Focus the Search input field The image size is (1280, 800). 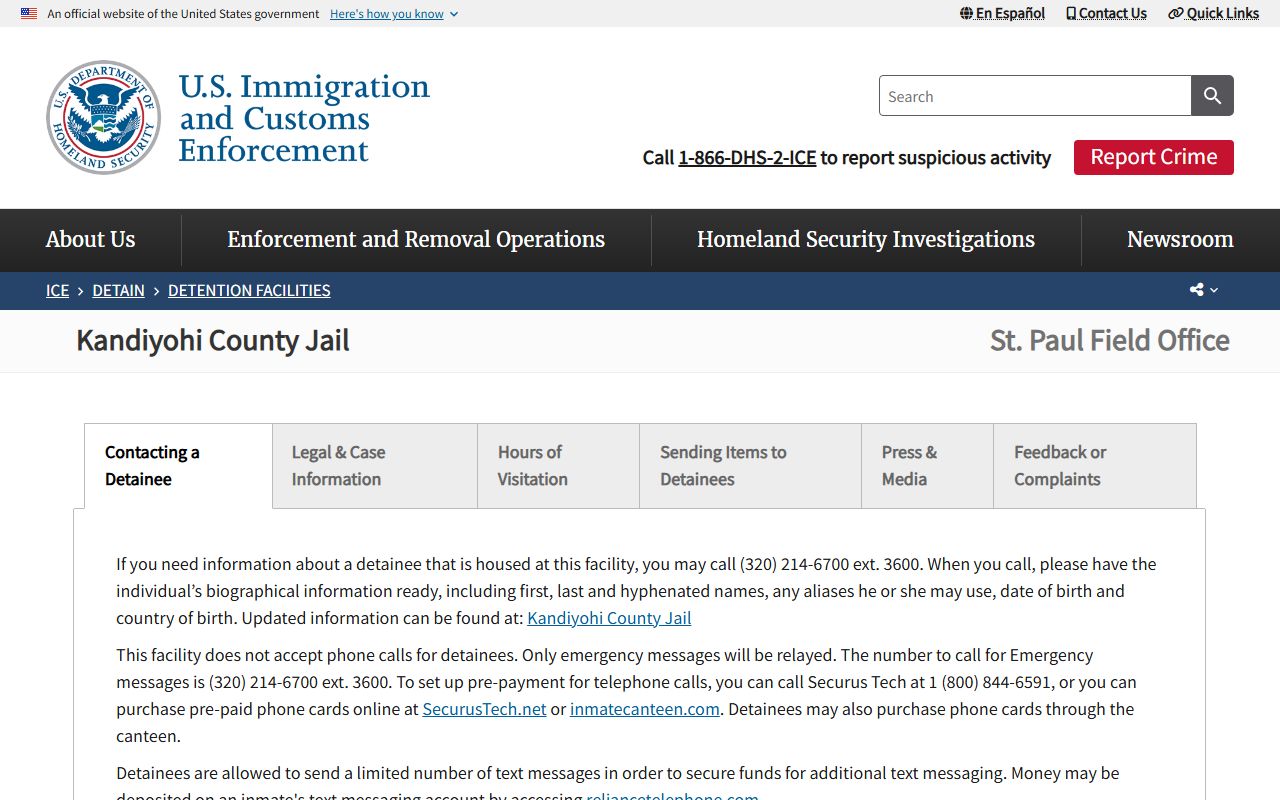click(1034, 96)
